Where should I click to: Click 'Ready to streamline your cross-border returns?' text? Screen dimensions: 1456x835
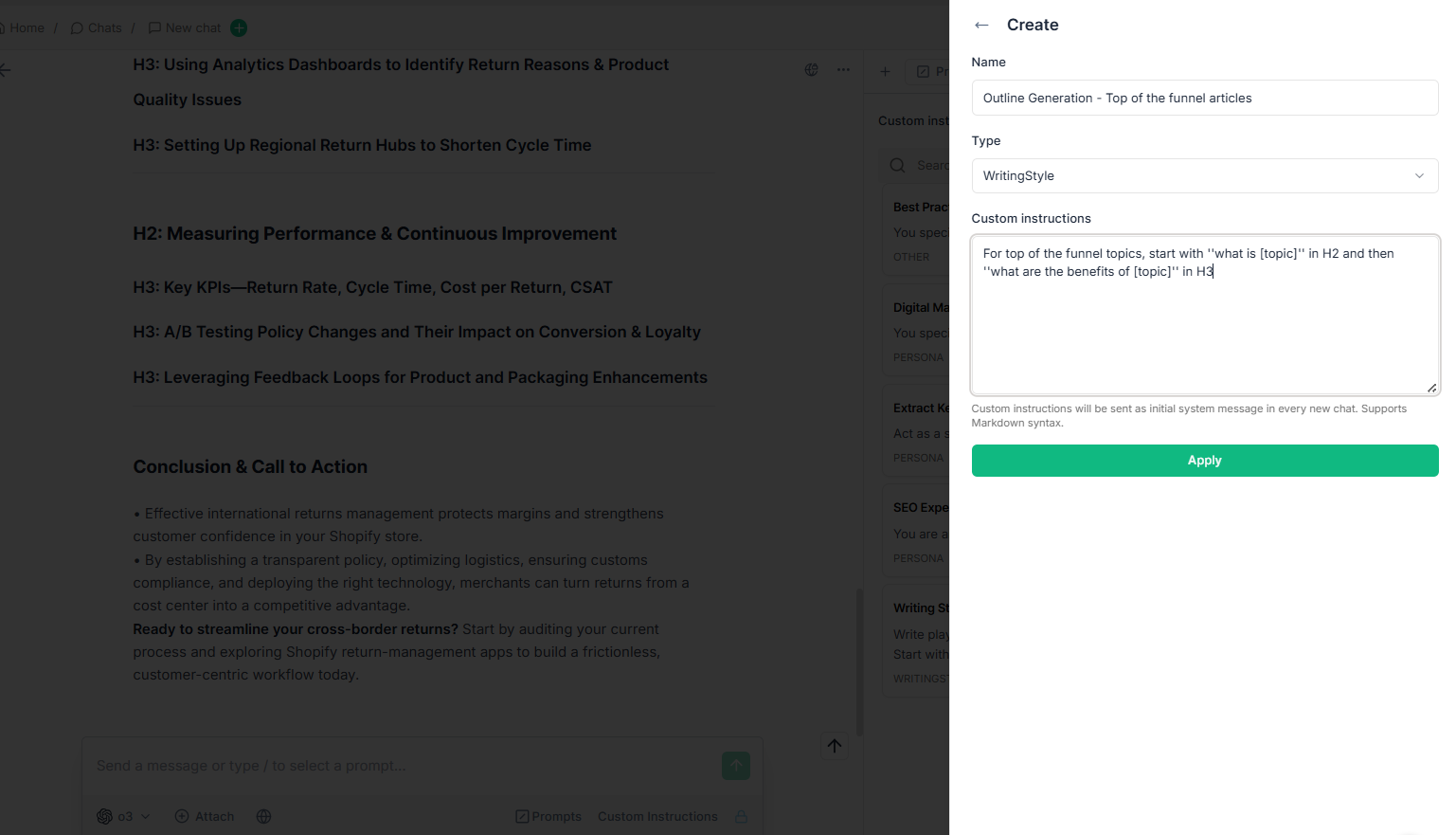296,629
